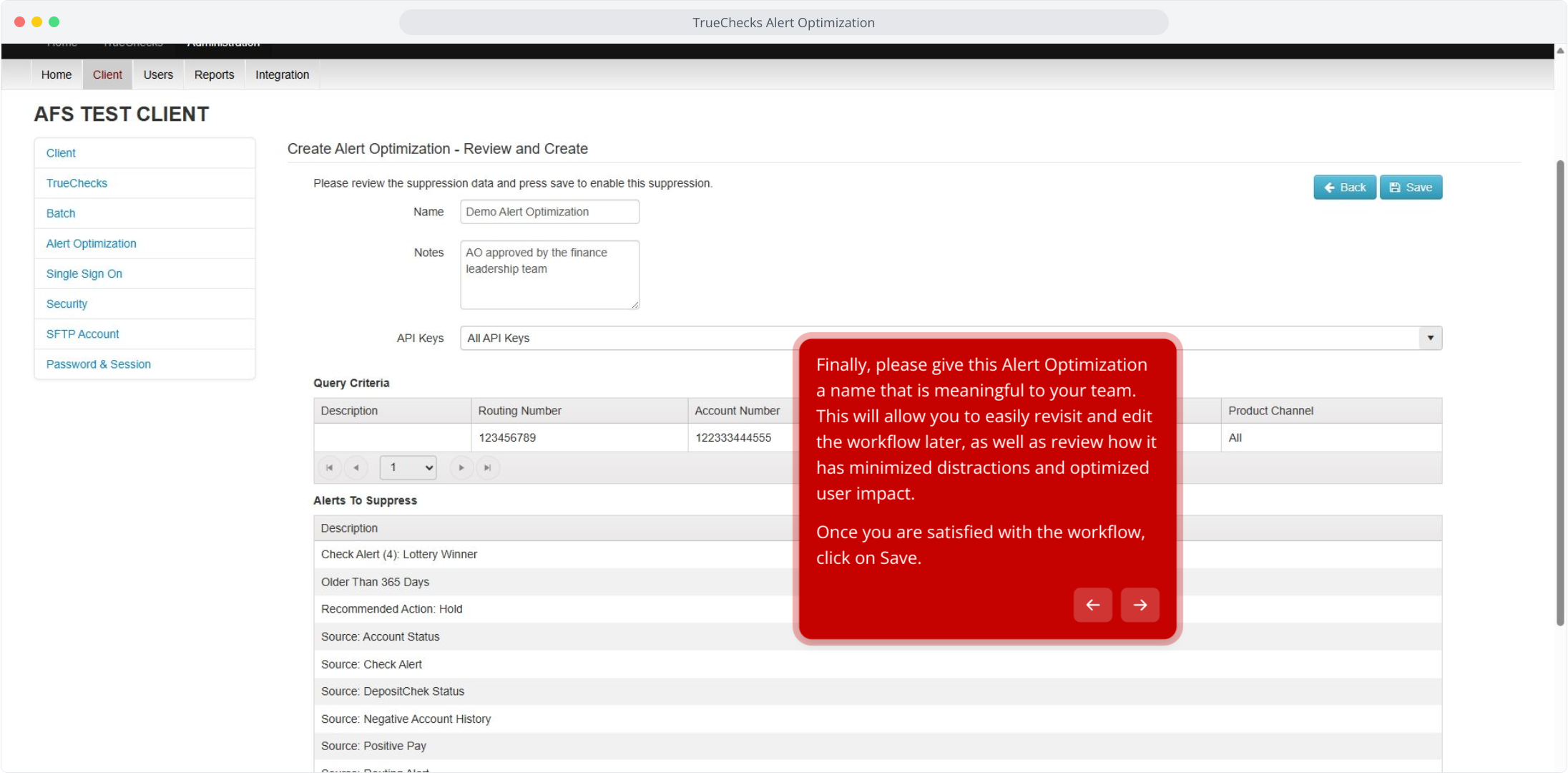
Task: Open Password & Session sidebar link
Action: click(x=144, y=364)
